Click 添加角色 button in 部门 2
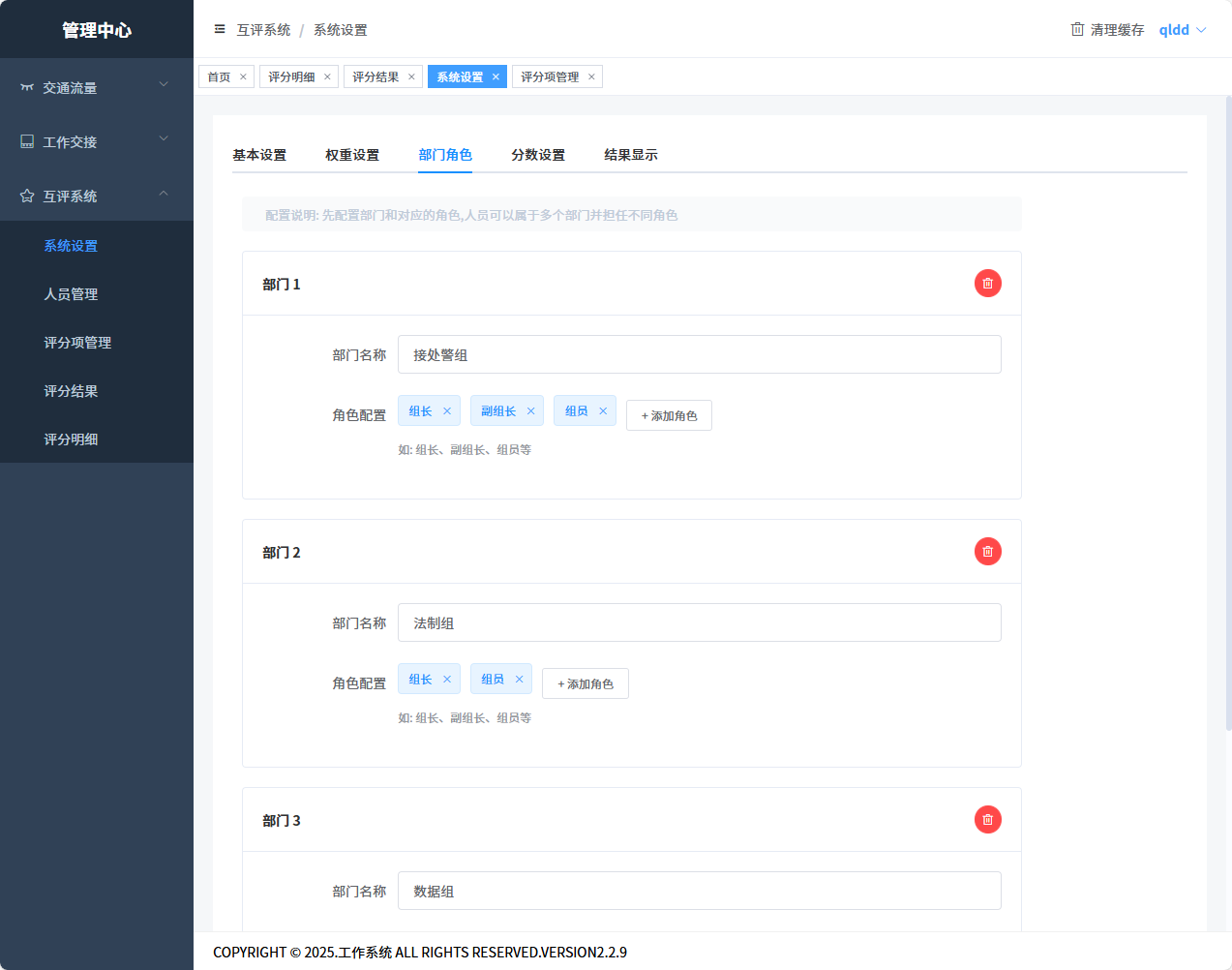This screenshot has height=970, width=1232. click(x=585, y=683)
